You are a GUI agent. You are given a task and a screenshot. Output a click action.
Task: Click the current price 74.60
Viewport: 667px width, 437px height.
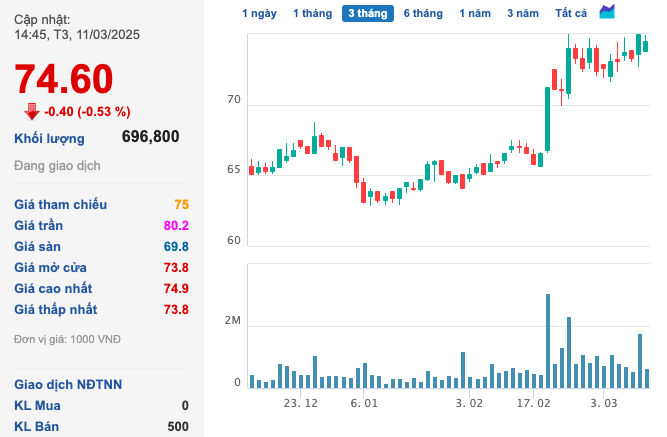pyautogui.click(x=64, y=78)
